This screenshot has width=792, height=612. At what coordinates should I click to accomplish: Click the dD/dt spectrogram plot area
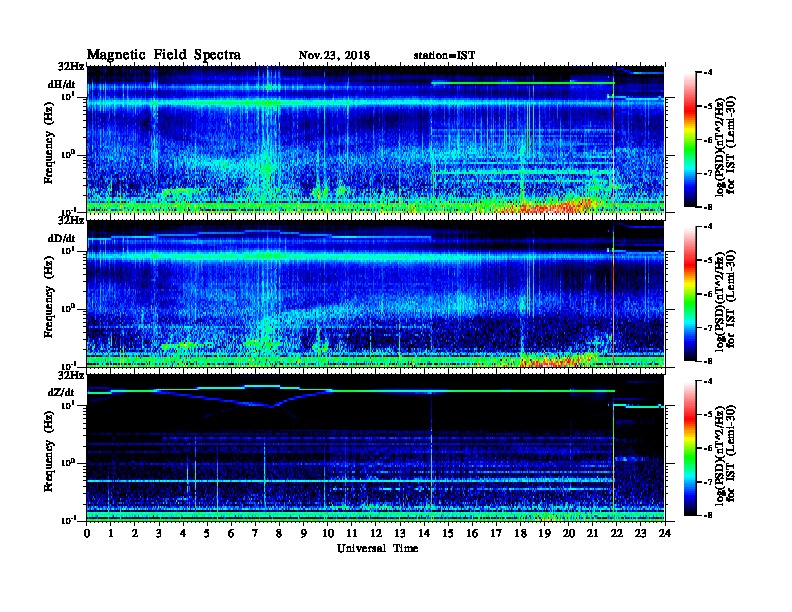(x=376, y=294)
